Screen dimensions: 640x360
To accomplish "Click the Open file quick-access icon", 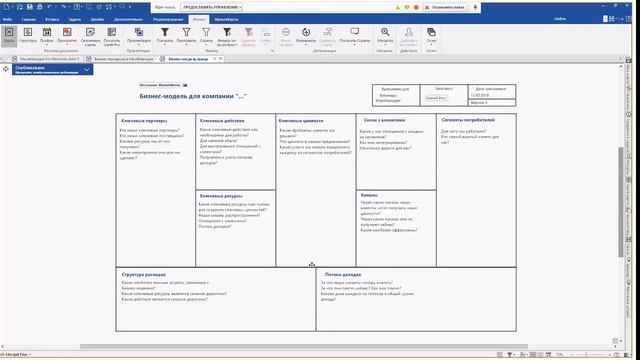I will [20, 7].
